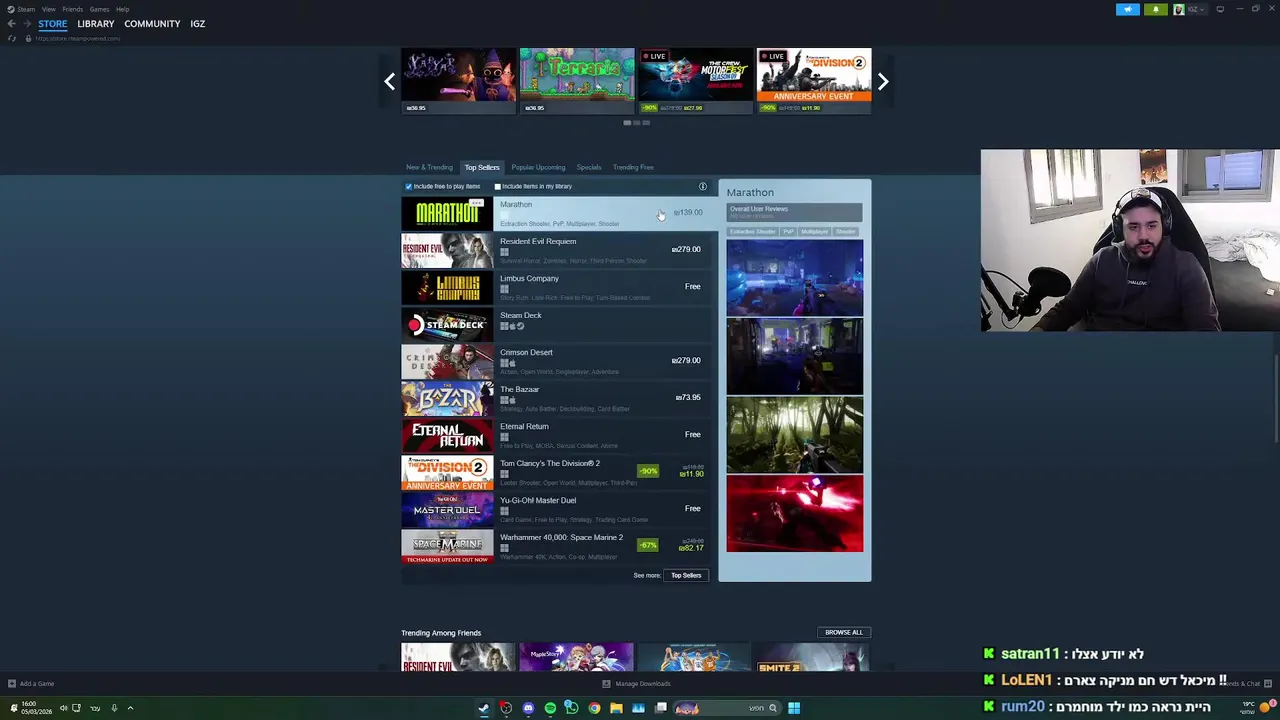The image size is (1280, 720).
Task: Open the Steam menu
Action: 26,9
